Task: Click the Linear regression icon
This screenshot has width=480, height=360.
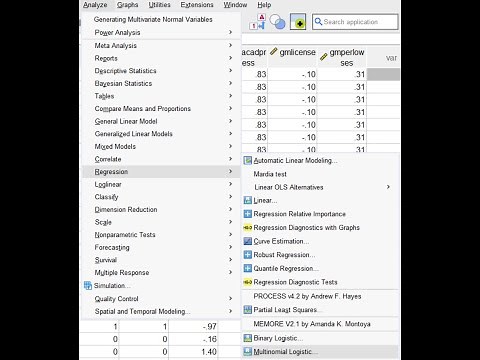Action: point(247,201)
